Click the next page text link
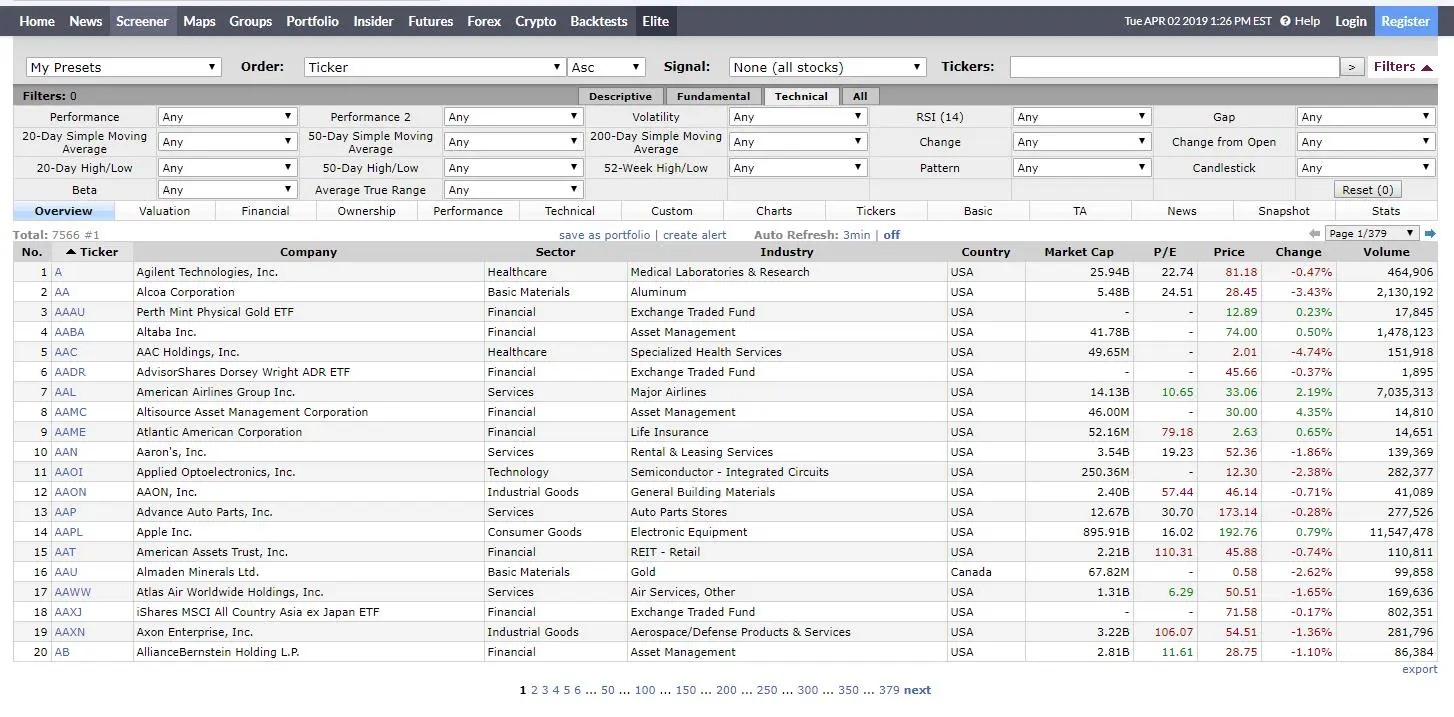 917,690
